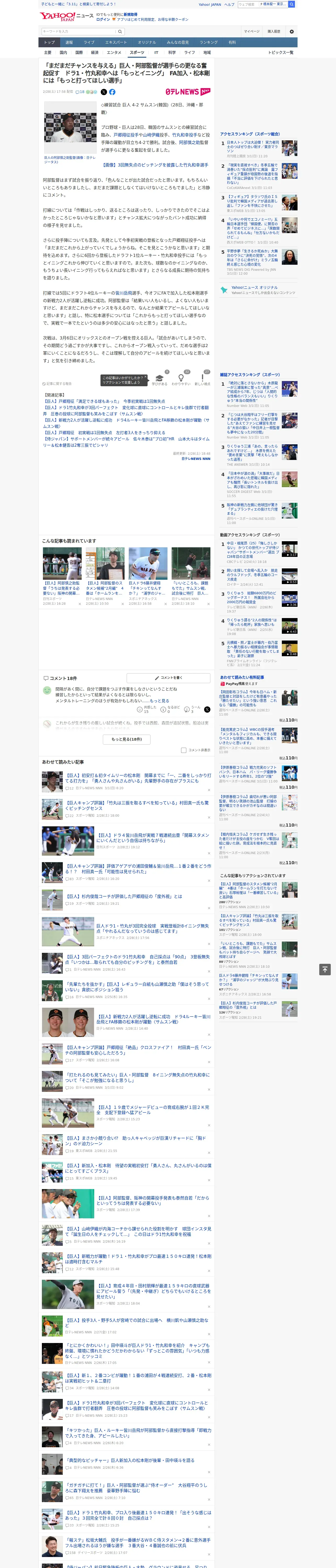Dismiss the 初安打&初タイムリーの松本剛 recommendation

pos(209,790)
